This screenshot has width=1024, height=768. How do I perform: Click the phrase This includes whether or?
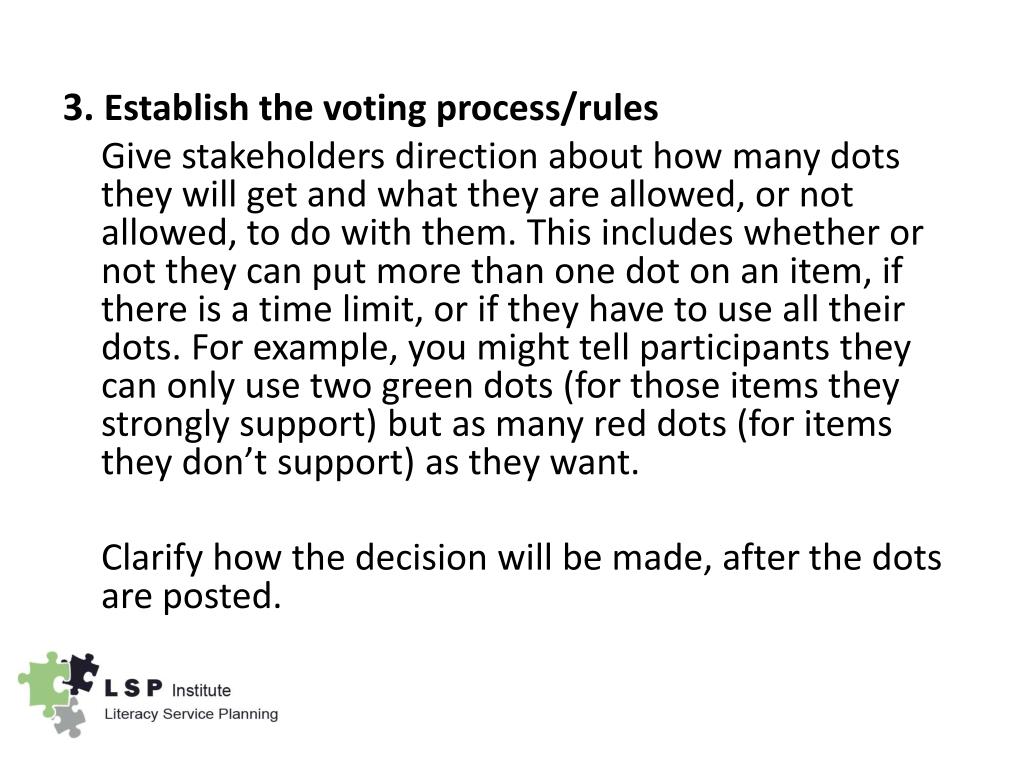(724, 233)
